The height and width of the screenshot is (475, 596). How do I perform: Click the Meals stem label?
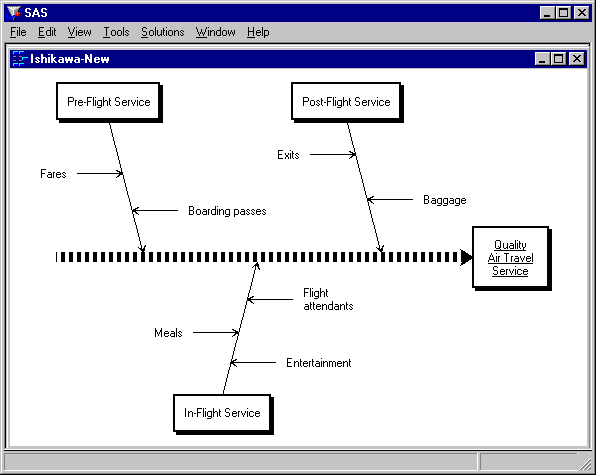tap(168, 333)
